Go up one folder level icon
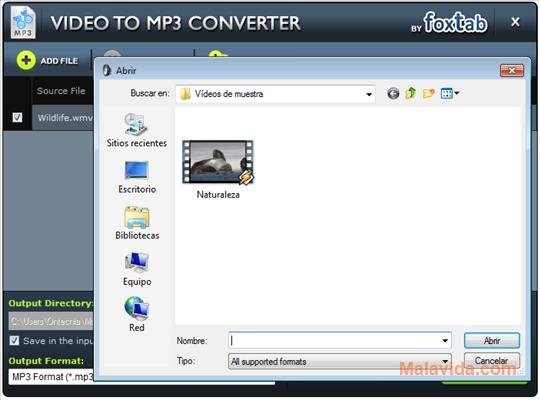The height and width of the screenshot is (400, 540). coord(411,93)
